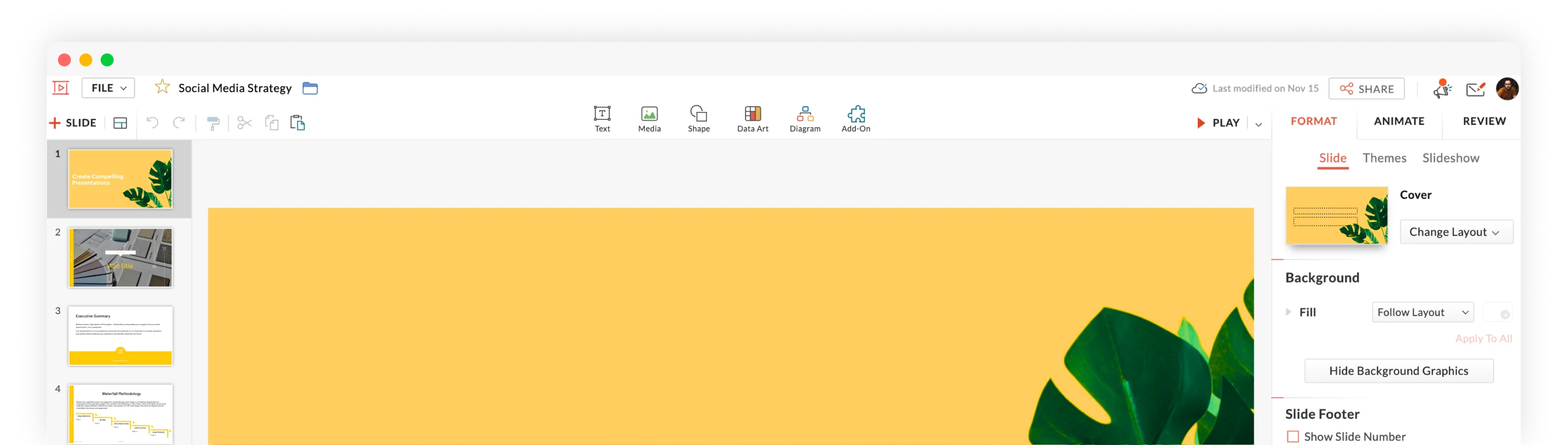Open the Add-On menu
The width and height of the screenshot is (1568, 445).
pyautogui.click(x=856, y=119)
